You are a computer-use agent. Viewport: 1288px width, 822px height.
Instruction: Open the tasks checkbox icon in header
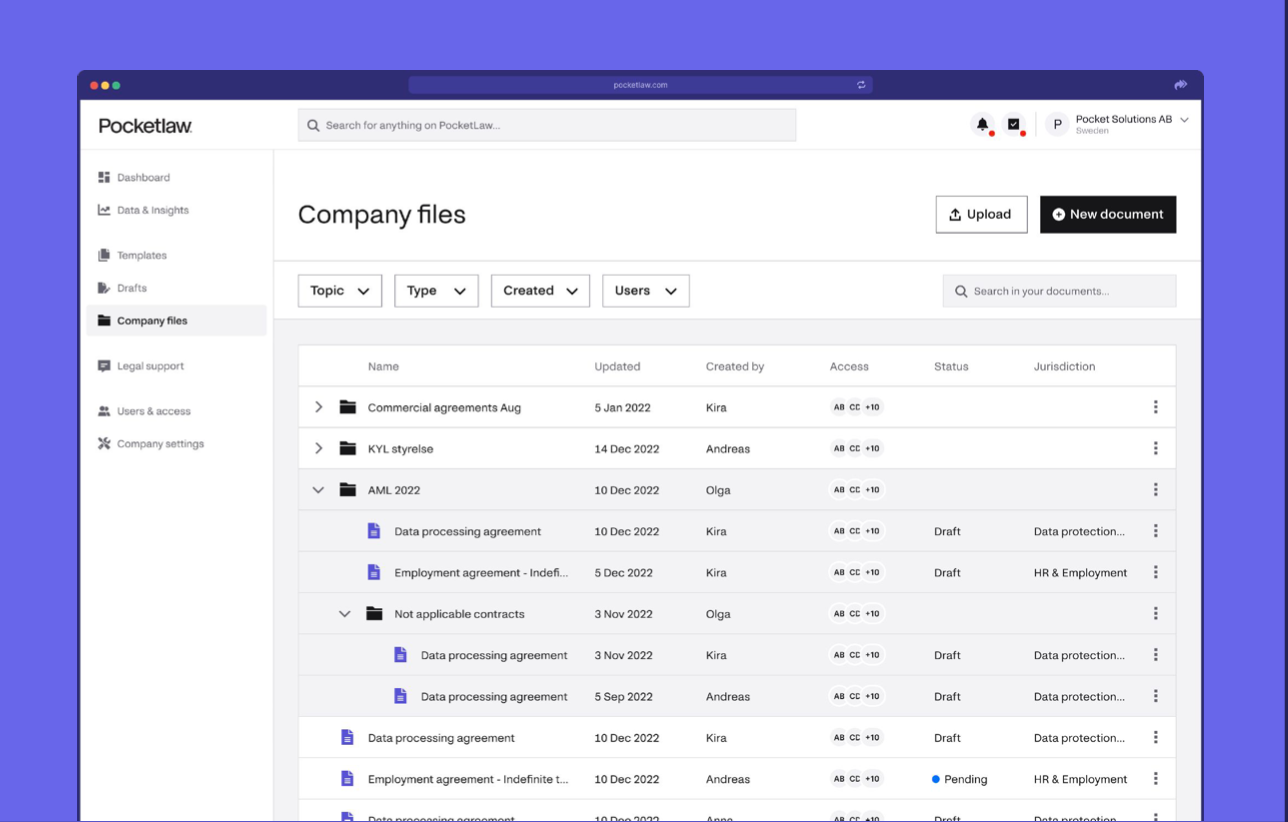coord(1014,125)
